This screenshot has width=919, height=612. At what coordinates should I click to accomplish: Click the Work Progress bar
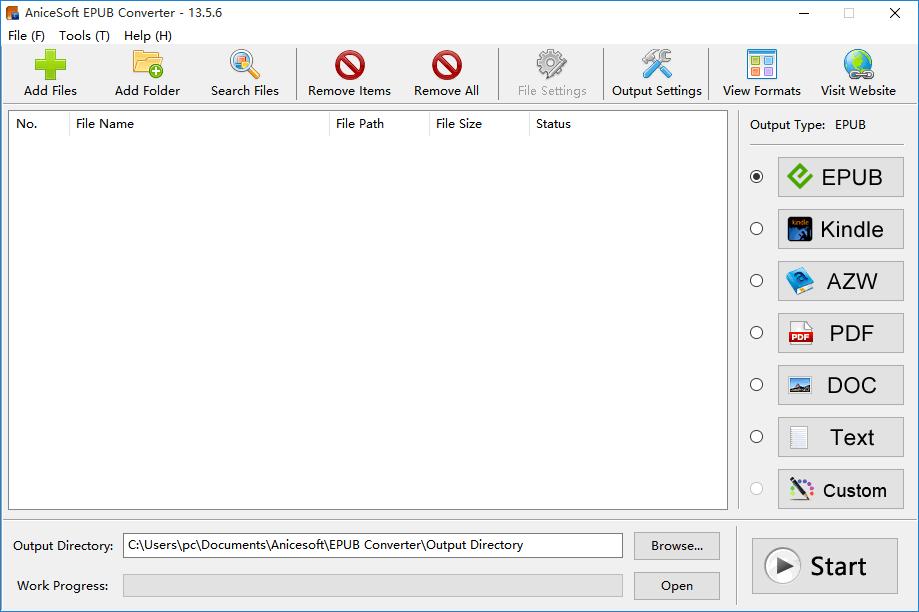click(373, 586)
